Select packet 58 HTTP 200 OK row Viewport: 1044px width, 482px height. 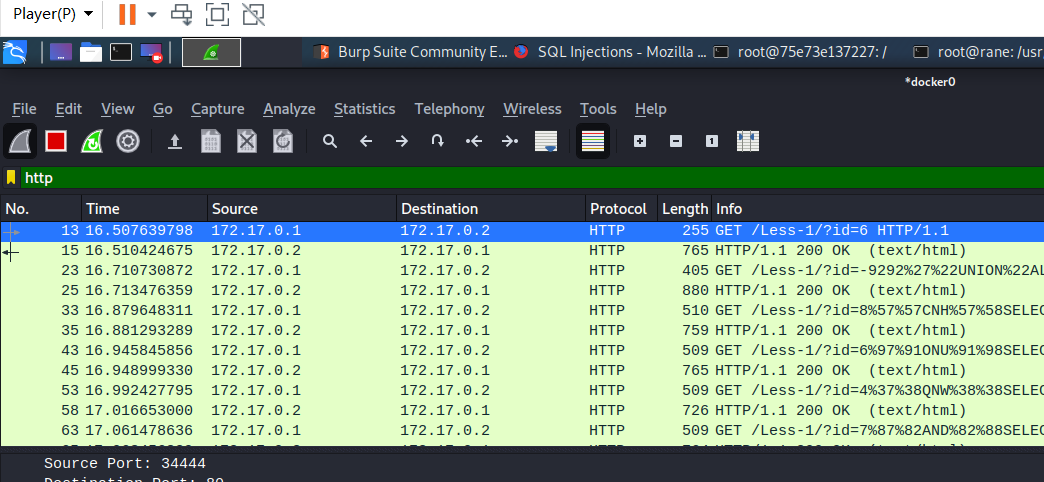522,410
